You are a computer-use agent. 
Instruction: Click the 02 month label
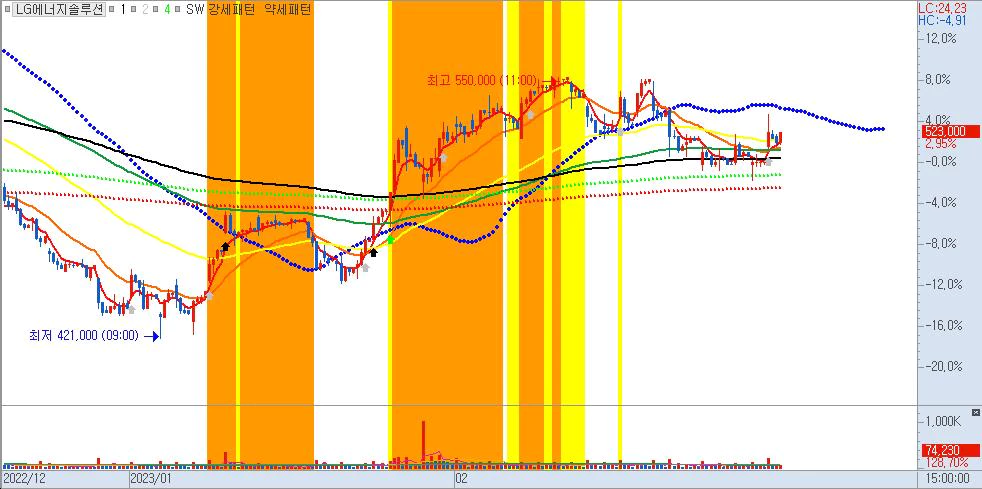coord(461,479)
